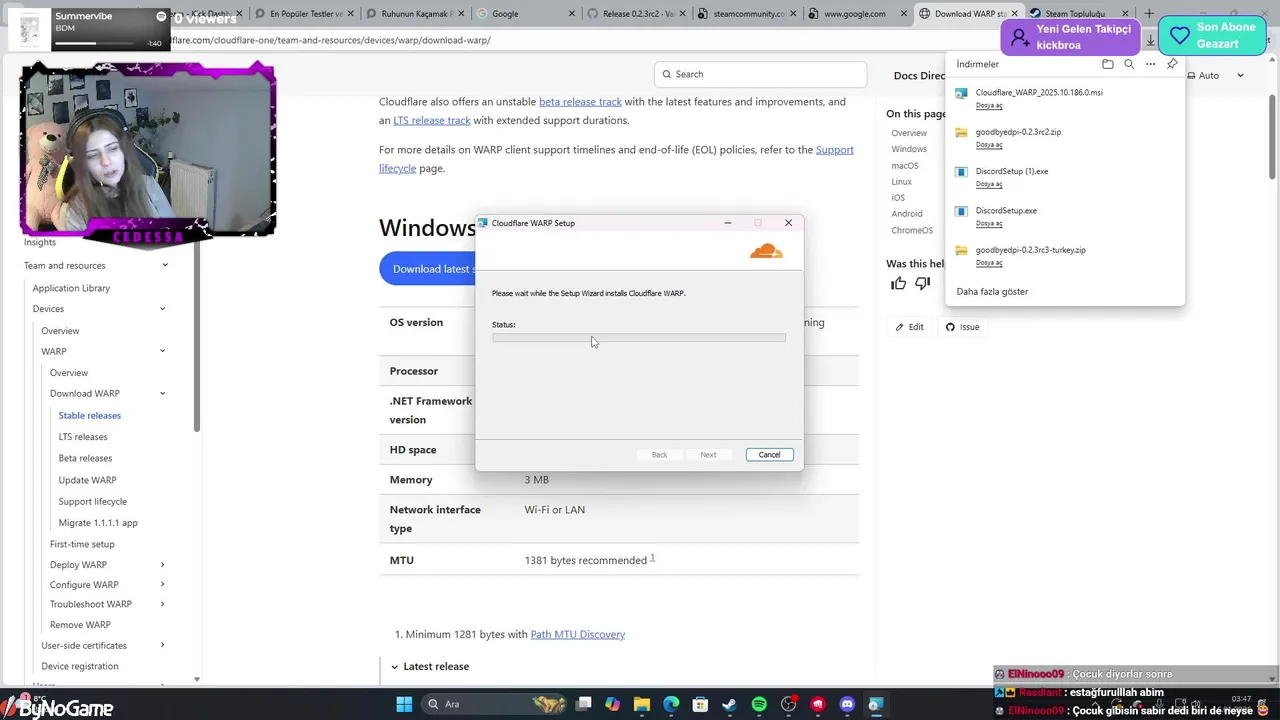Cancel the Cloudflare WARP Setup installation
Screen dimensions: 1280x720
click(769, 455)
